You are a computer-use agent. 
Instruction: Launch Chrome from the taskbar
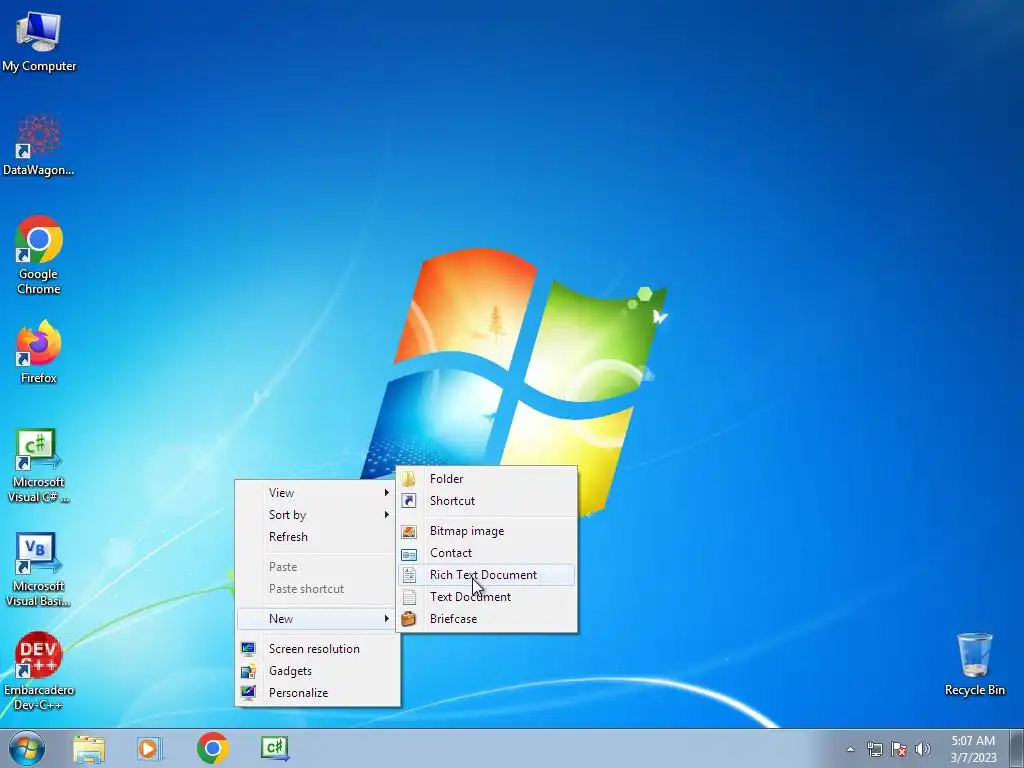click(212, 748)
